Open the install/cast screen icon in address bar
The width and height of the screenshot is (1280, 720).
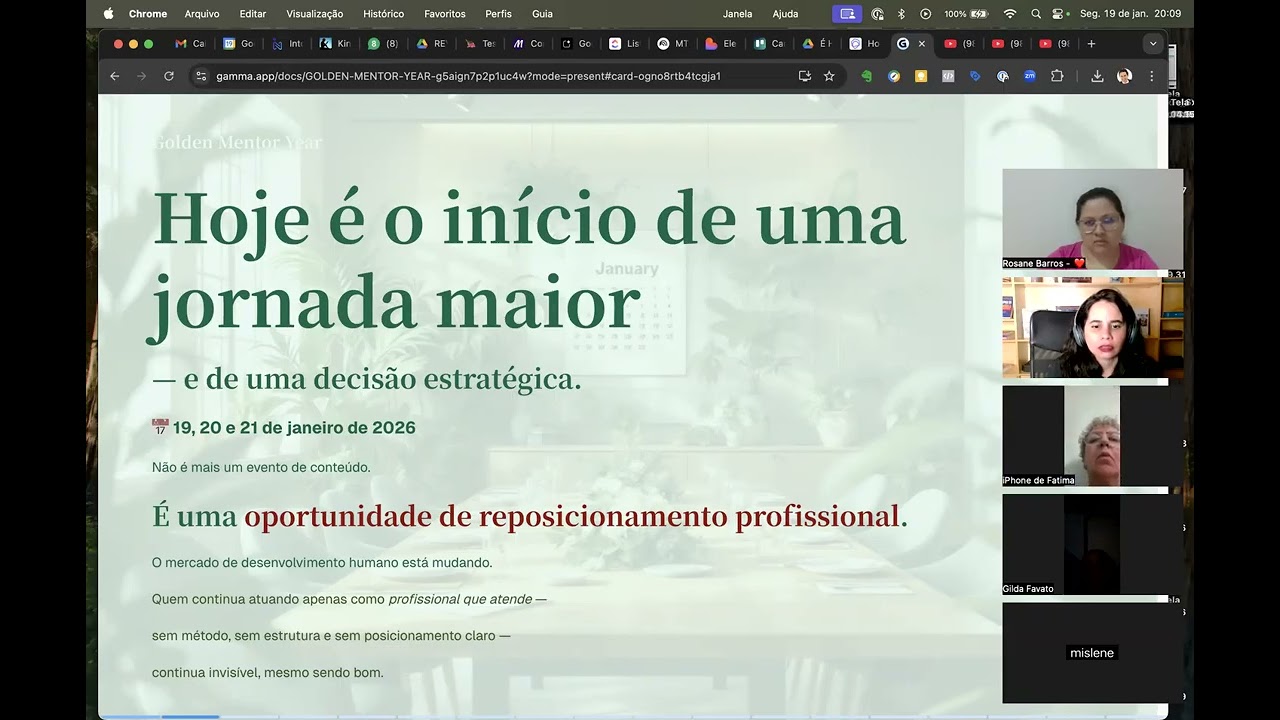(804, 76)
